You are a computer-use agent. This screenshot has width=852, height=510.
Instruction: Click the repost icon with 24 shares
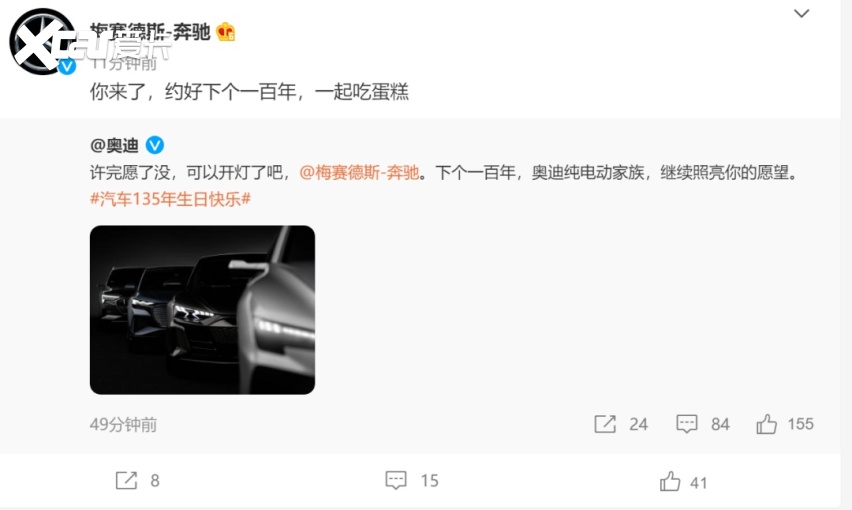click(605, 424)
